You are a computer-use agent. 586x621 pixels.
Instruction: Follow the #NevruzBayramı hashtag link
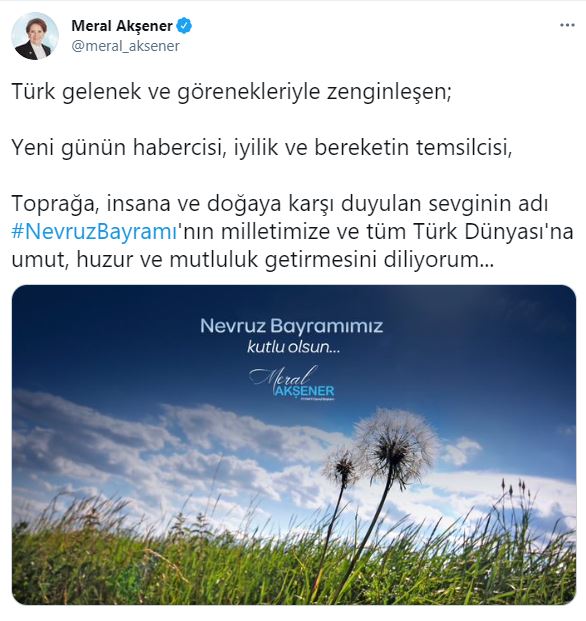point(94,231)
